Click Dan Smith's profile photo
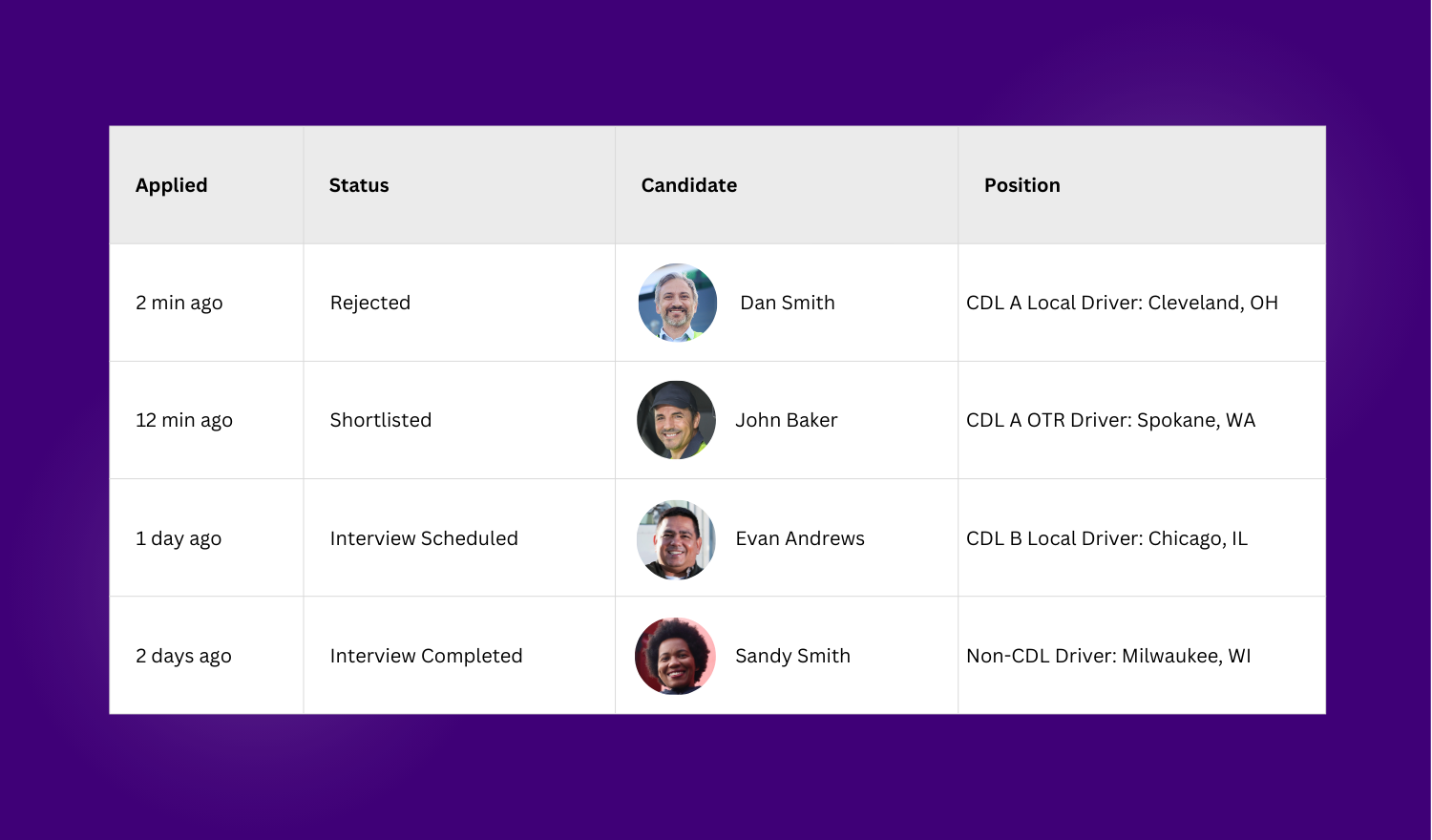 (678, 303)
